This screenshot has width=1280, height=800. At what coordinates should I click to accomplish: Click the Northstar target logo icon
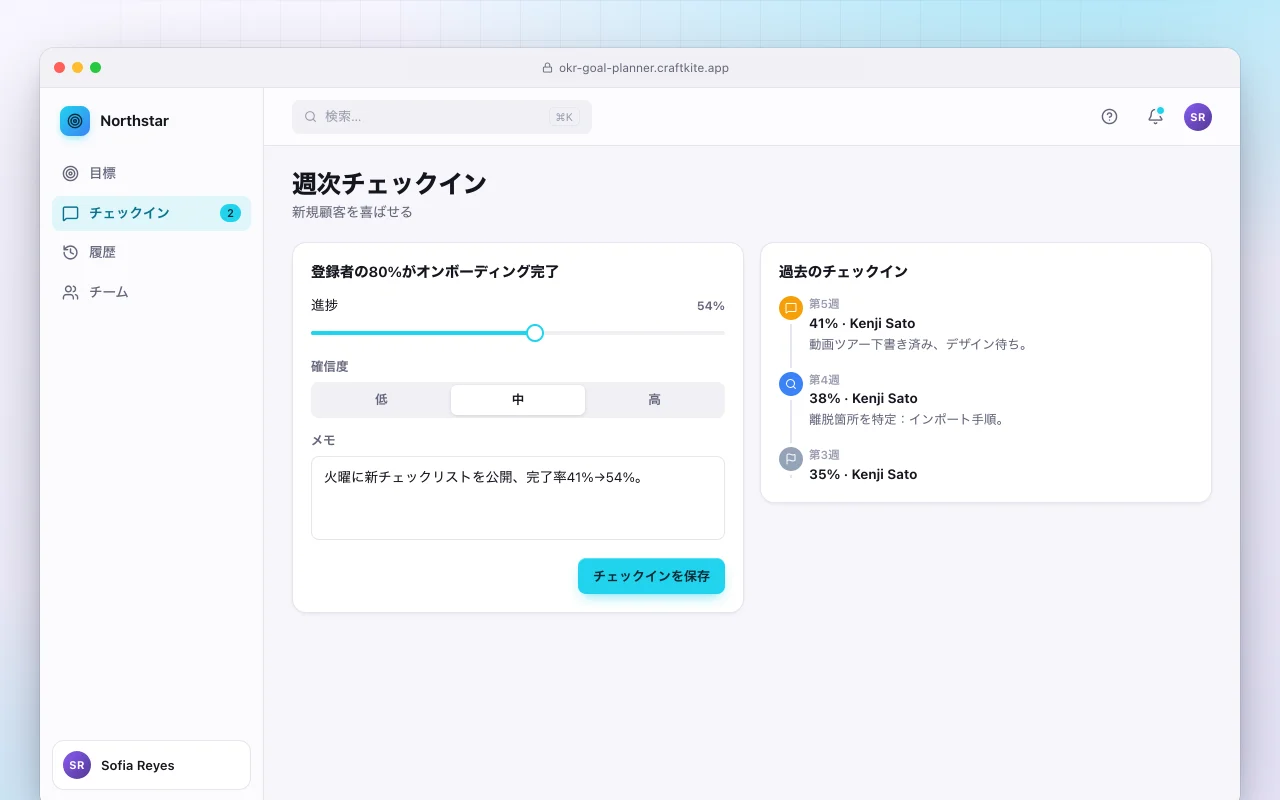[x=75, y=121]
